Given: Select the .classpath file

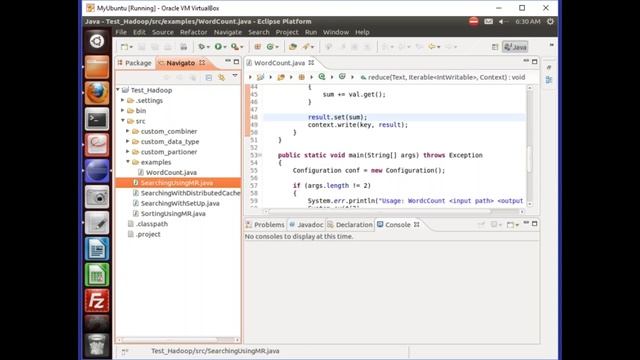Looking at the screenshot, I should click(x=152, y=224).
